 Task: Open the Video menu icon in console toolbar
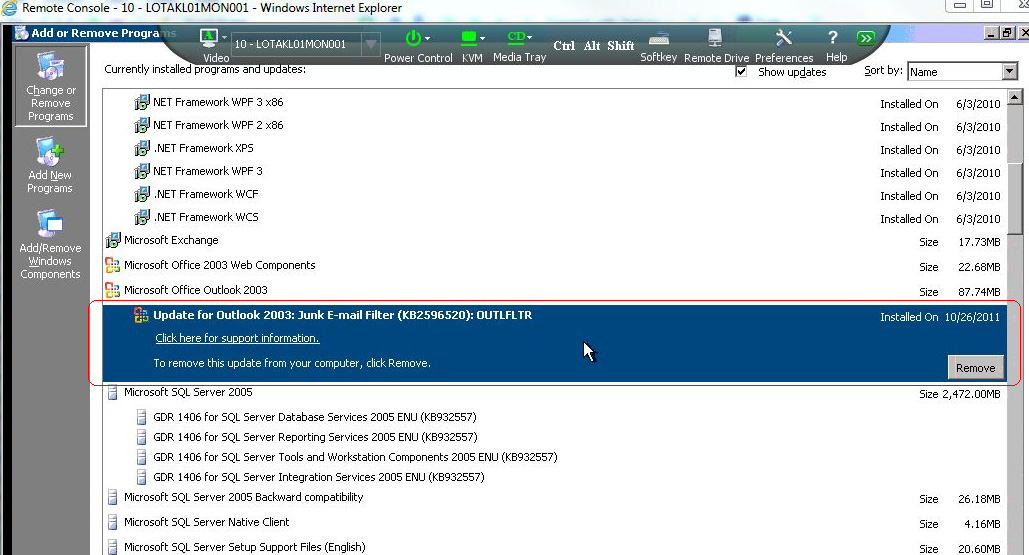209,39
